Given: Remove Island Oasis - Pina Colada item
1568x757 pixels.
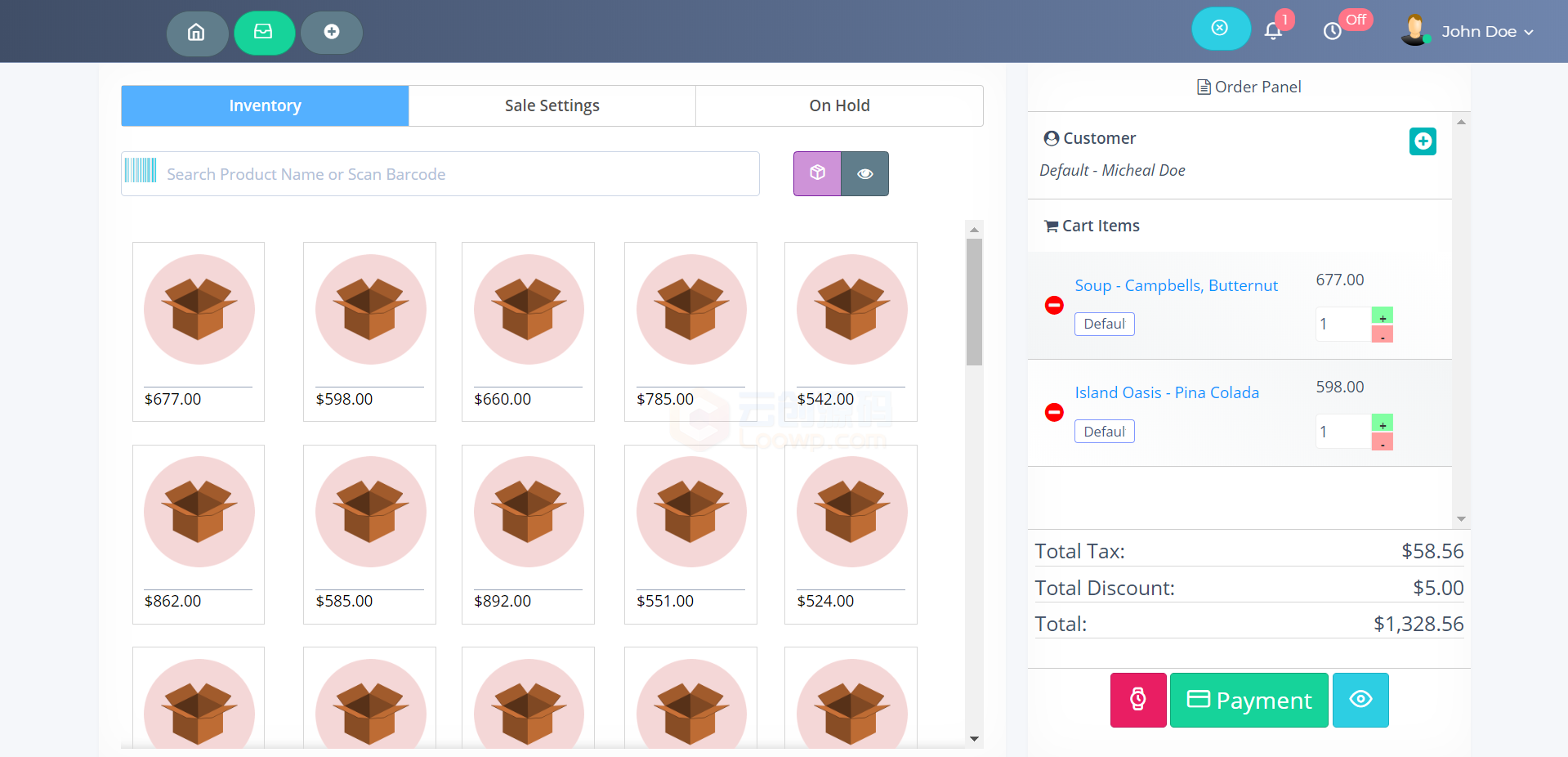Looking at the screenshot, I should (x=1054, y=413).
